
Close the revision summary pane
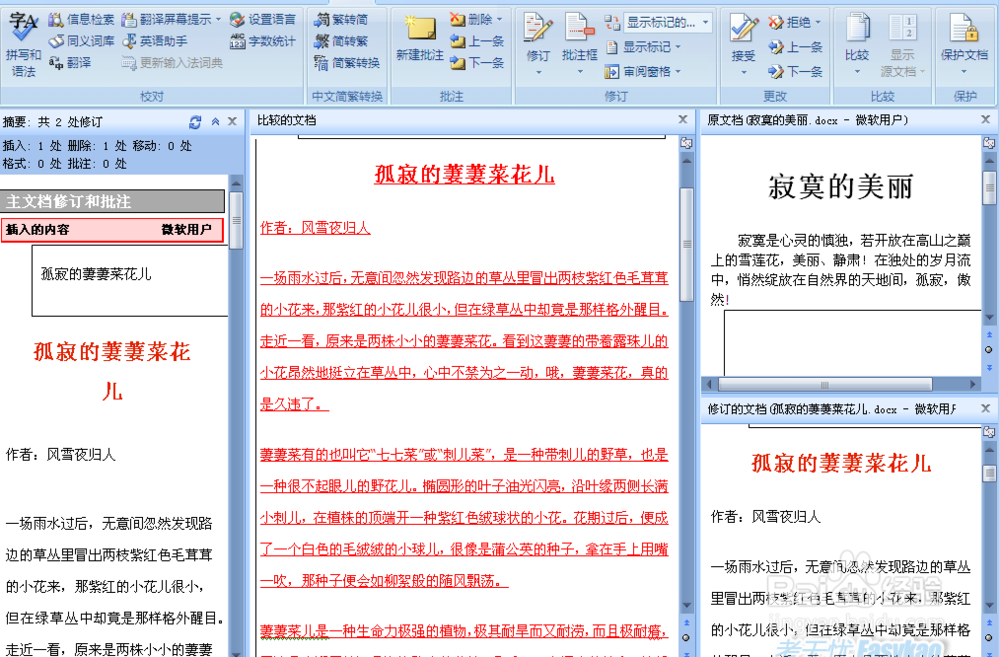click(232, 122)
